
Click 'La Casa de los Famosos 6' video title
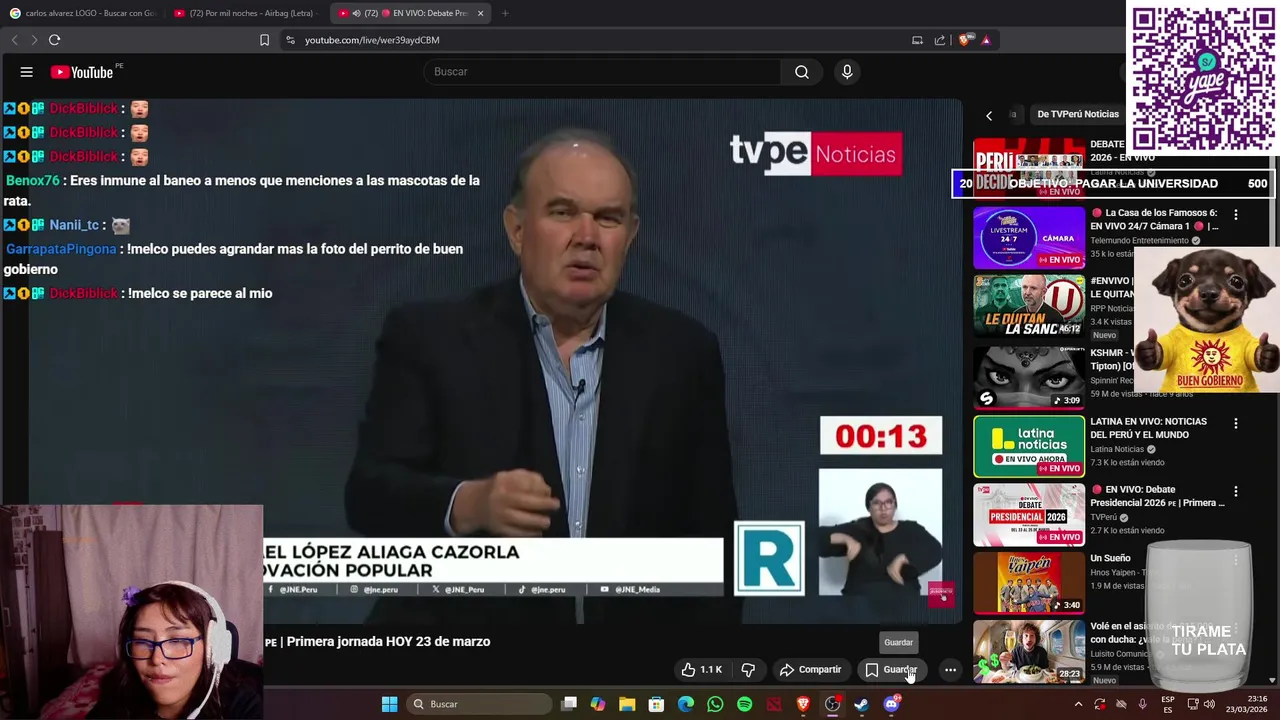(x=1154, y=220)
